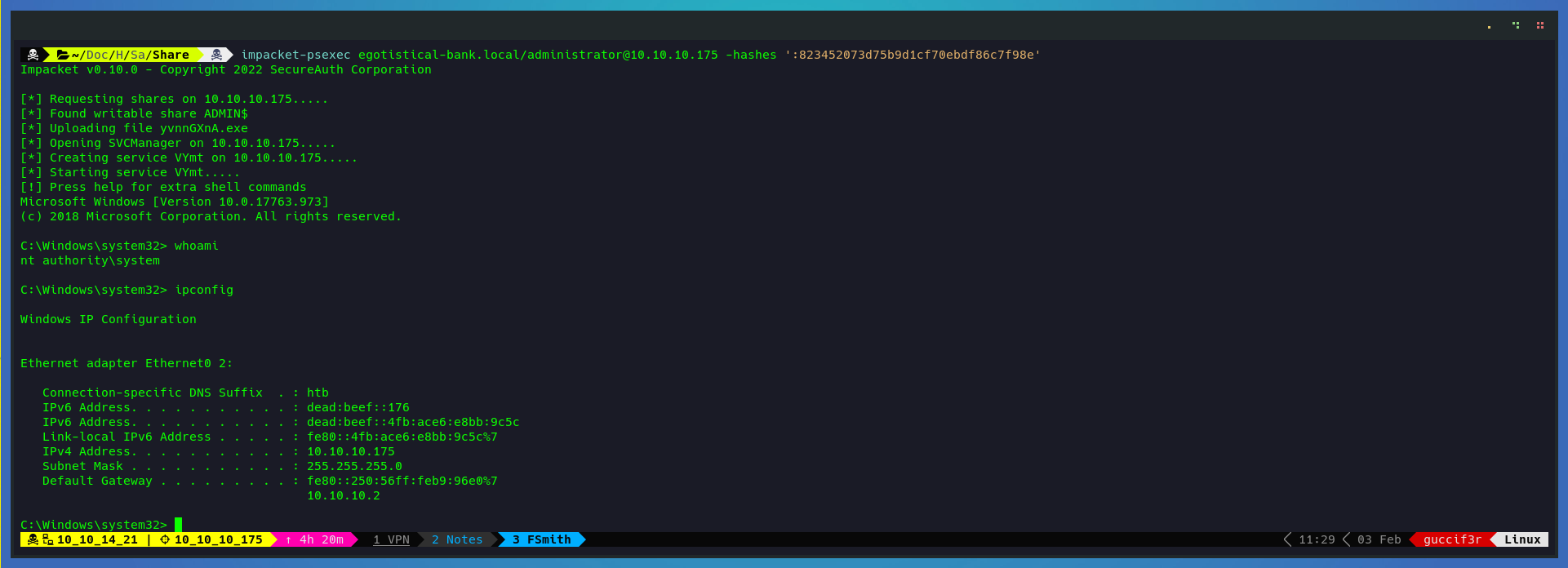Click the skull icon after the Share path
1568x568 pixels.
pos(216,55)
